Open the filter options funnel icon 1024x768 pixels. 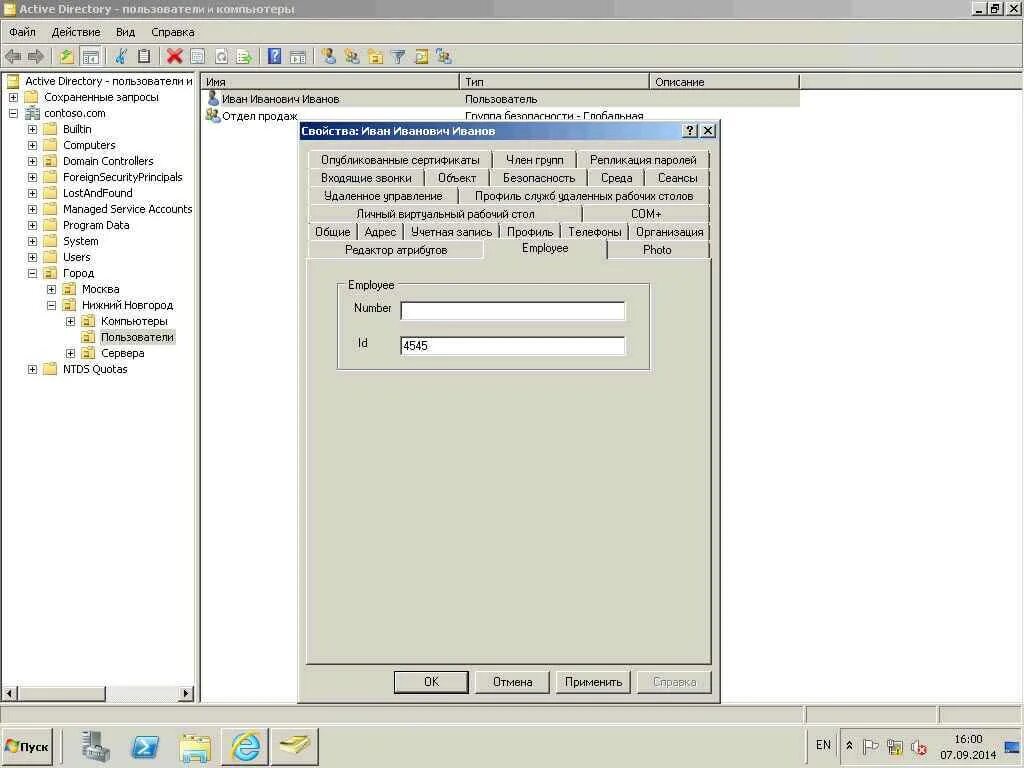point(397,56)
